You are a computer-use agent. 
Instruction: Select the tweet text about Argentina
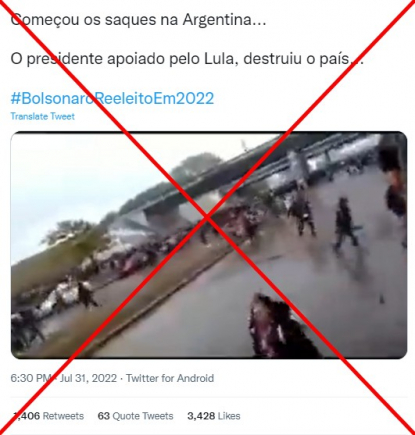tap(138, 20)
